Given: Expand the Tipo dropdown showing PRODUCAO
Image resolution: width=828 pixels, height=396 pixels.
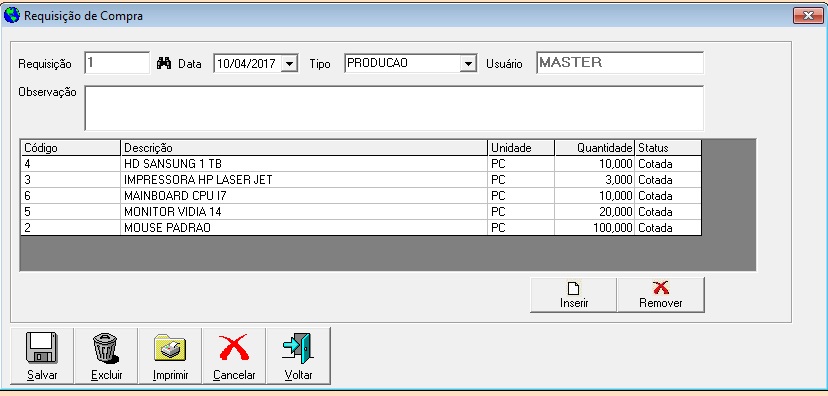Looking at the screenshot, I should pos(467,64).
